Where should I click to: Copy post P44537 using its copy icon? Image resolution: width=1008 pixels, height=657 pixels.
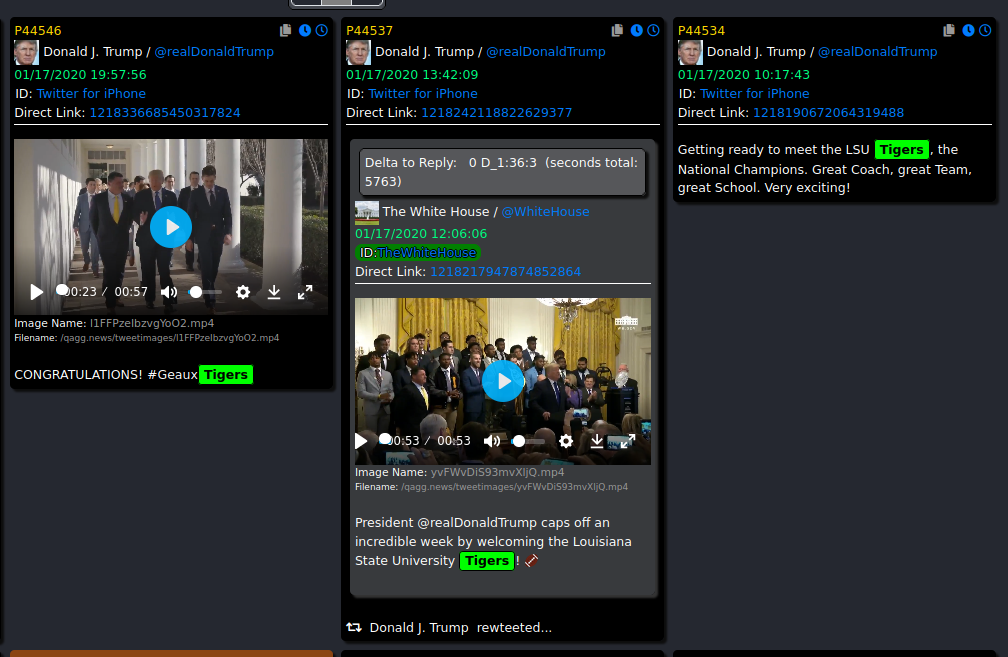[x=617, y=30]
